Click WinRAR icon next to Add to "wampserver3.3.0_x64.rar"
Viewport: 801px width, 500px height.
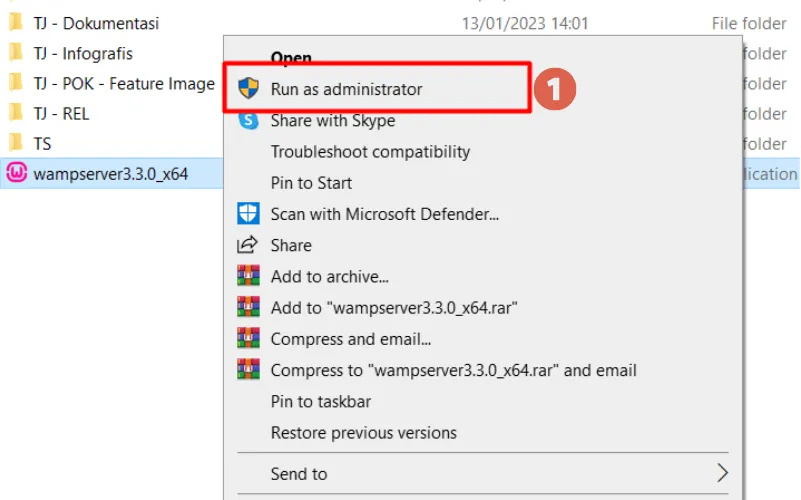pos(248,307)
